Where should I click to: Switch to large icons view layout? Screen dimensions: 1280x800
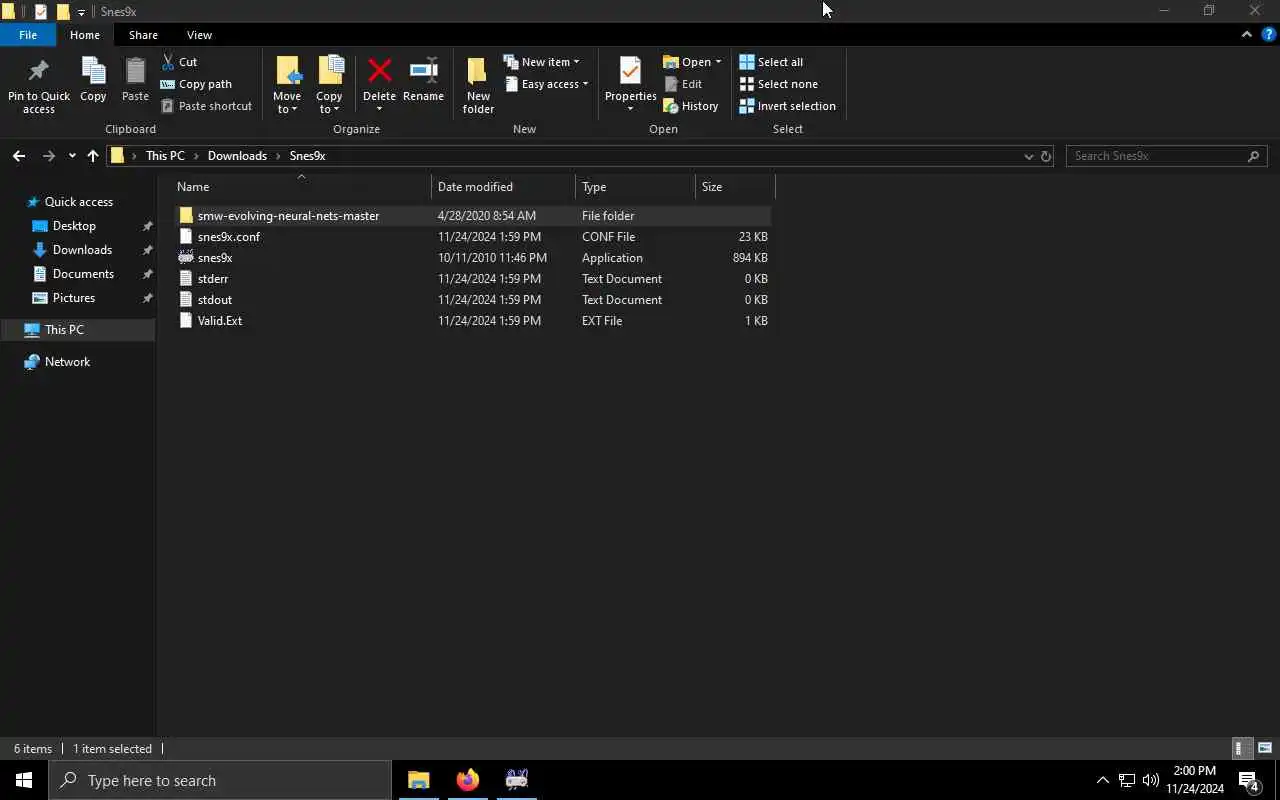tap(1265, 748)
